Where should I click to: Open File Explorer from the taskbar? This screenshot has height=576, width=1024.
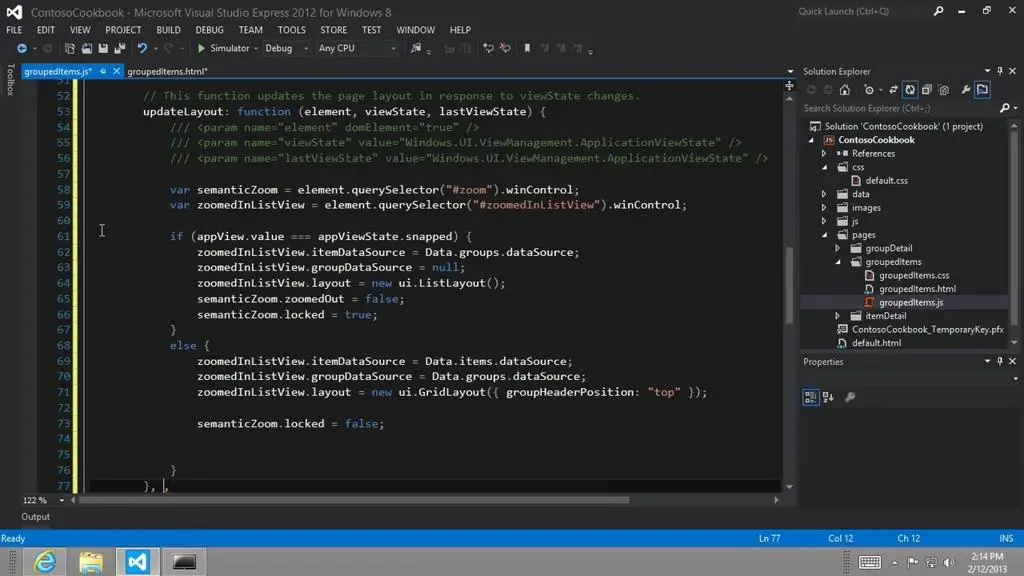[91, 562]
